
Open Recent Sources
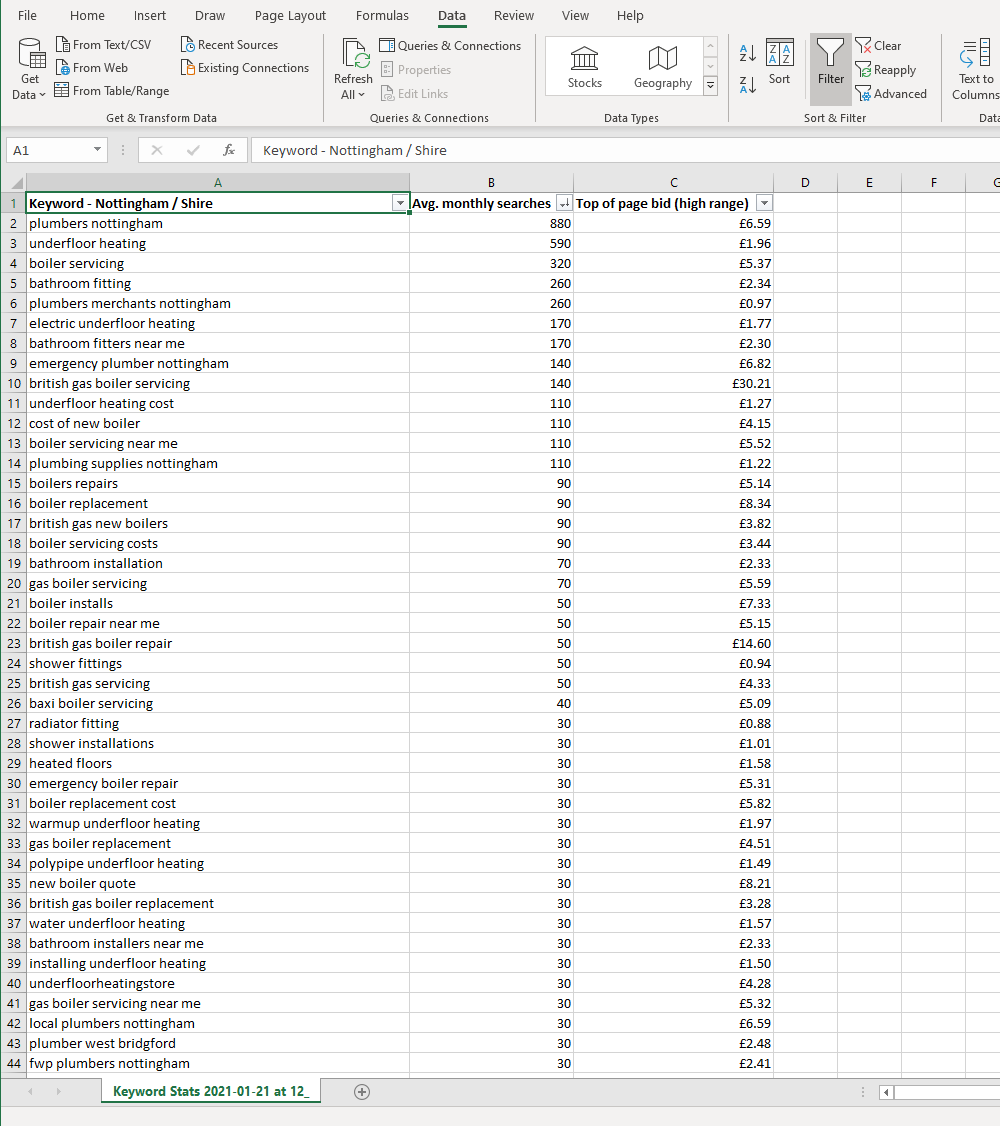pos(229,45)
